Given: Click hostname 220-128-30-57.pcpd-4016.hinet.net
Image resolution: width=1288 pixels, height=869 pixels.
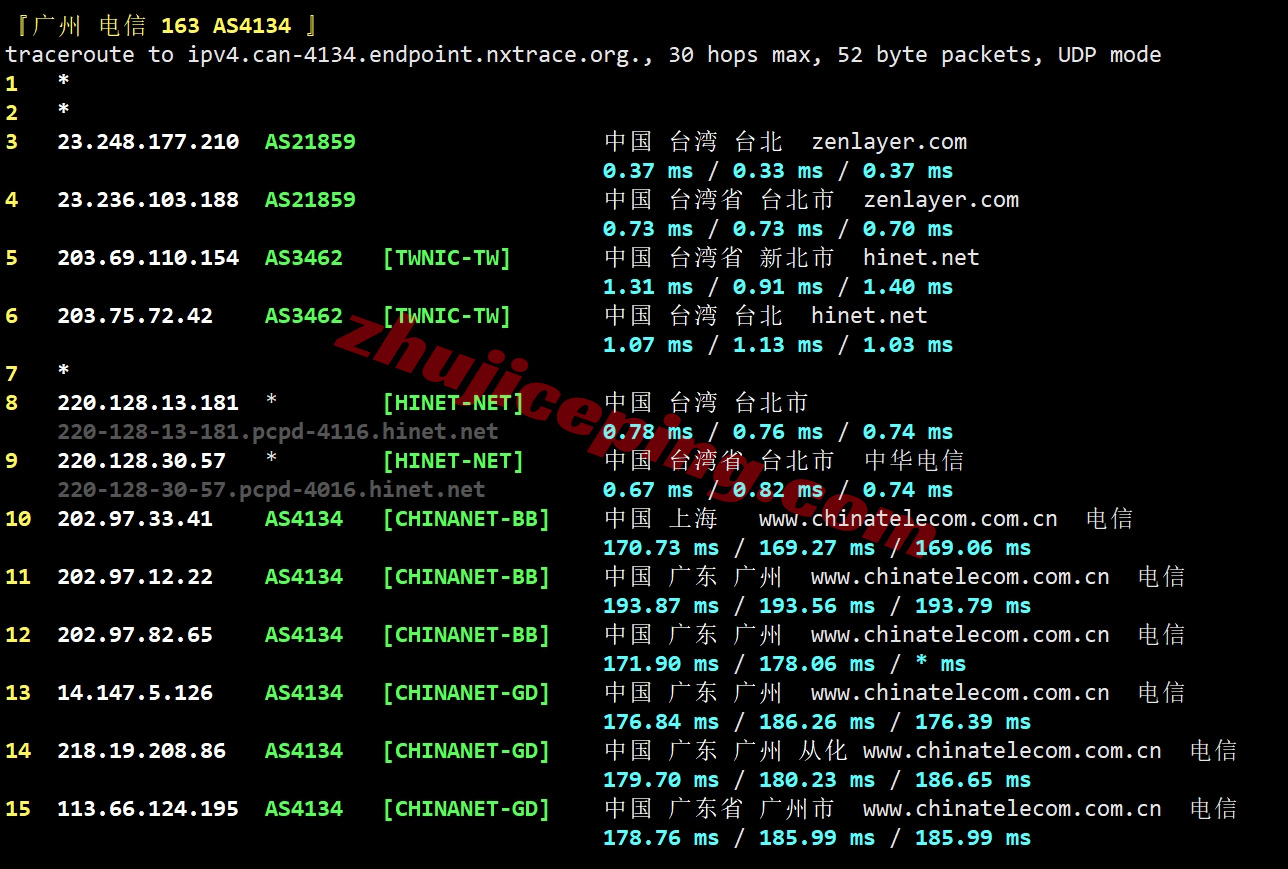Looking at the screenshot, I should [271, 490].
